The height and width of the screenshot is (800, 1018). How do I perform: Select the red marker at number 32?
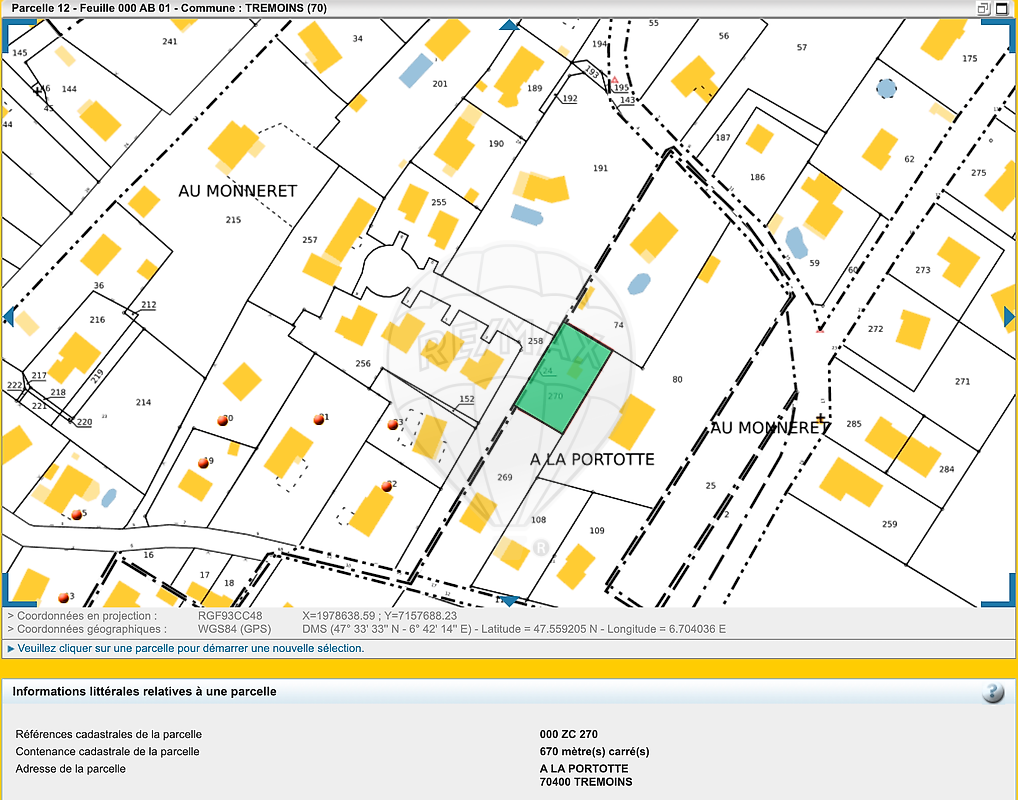point(386,486)
